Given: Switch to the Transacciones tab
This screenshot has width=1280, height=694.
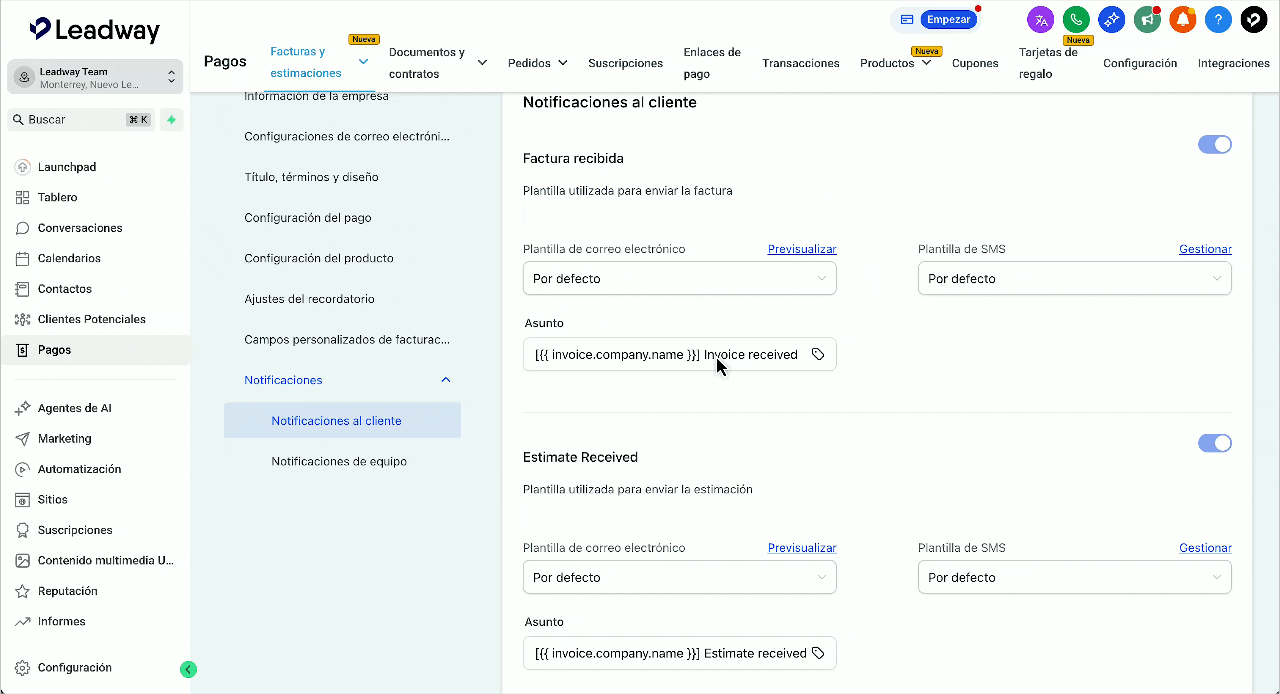Looking at the screenshot, I should (x=800, y=63).
